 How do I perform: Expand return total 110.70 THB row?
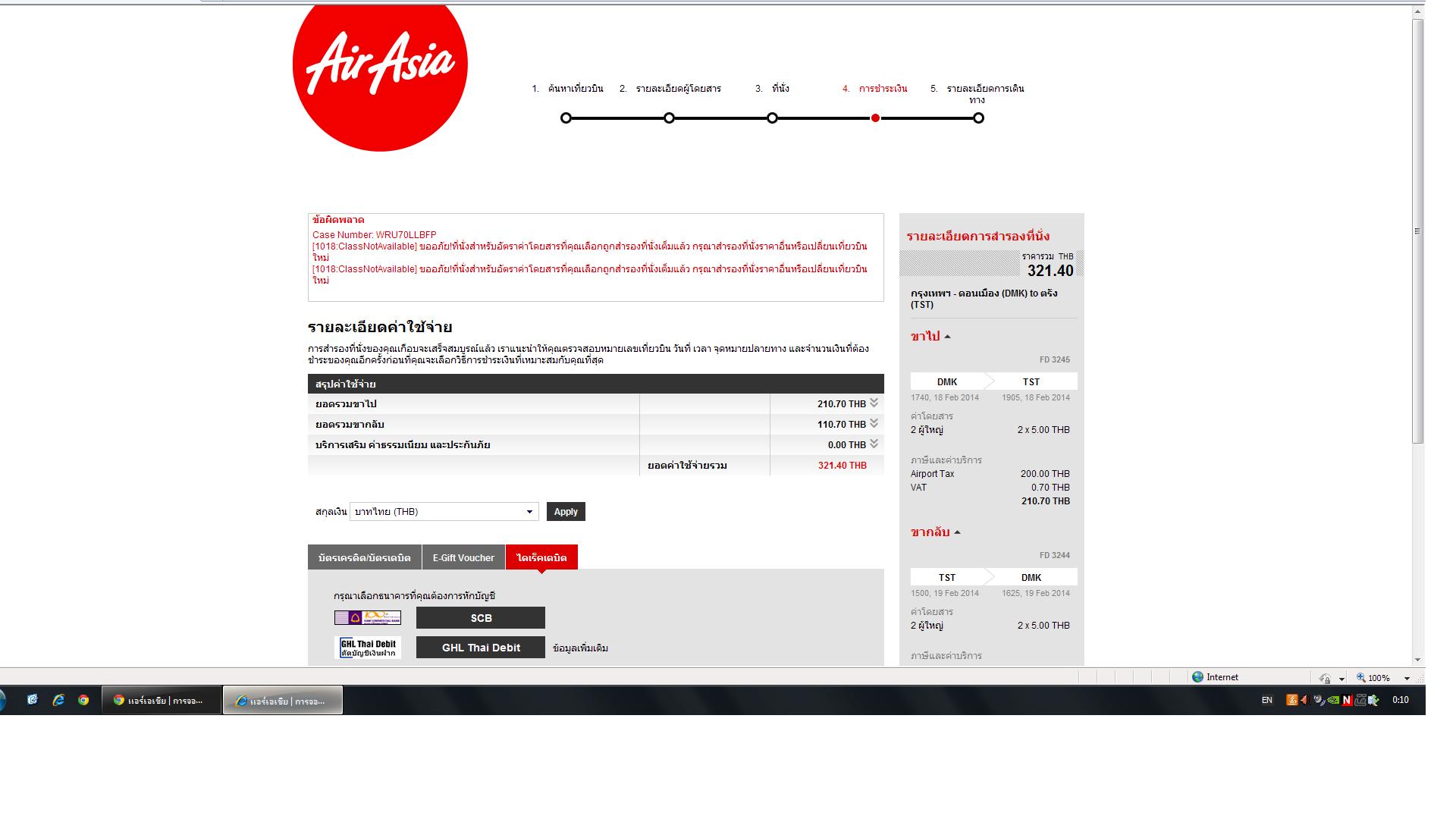point(874,424)
